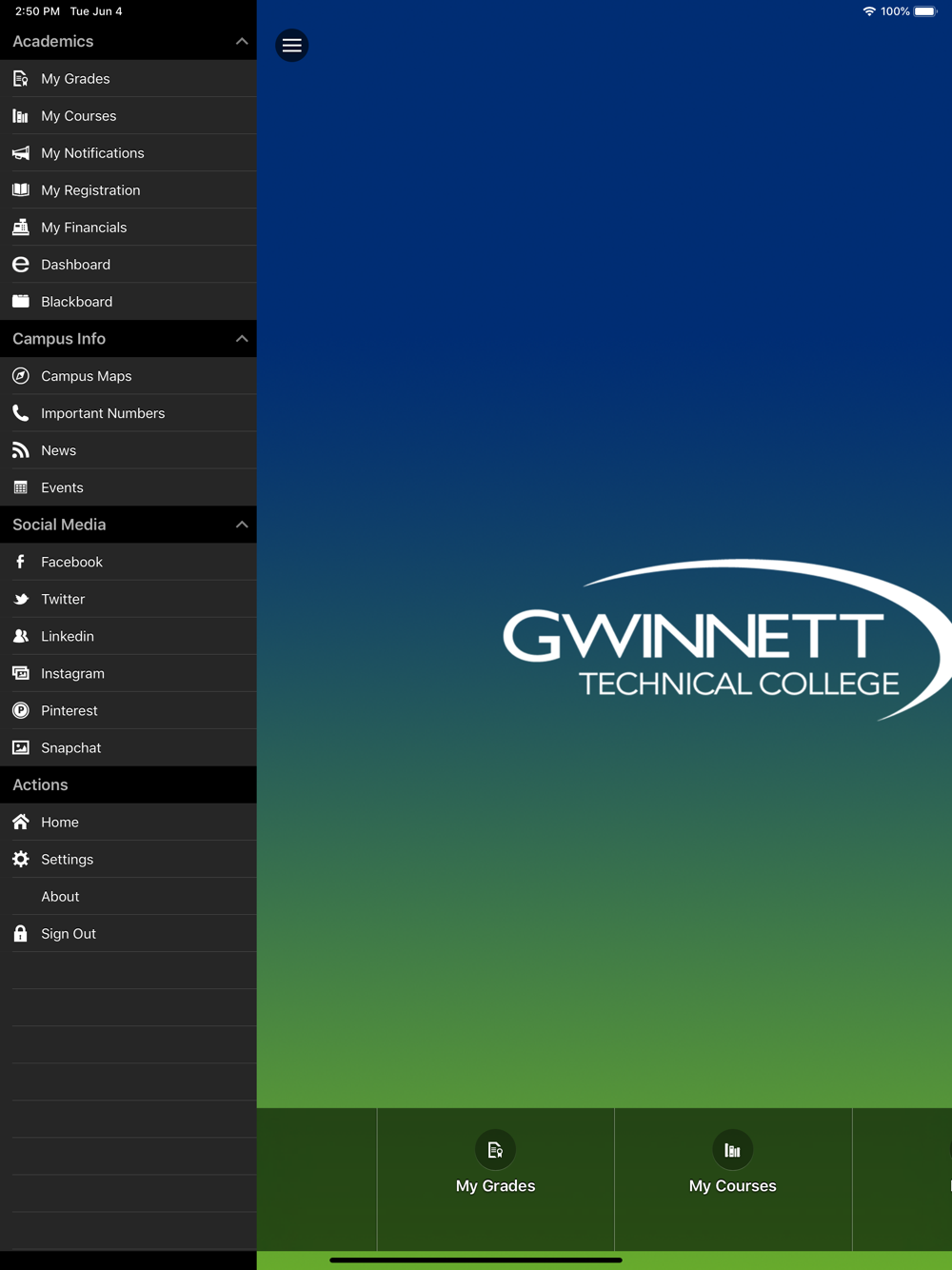Viewport: 952px width, 1270px height.
Task: Tap the Academics section header
Action: coord(129,42)
